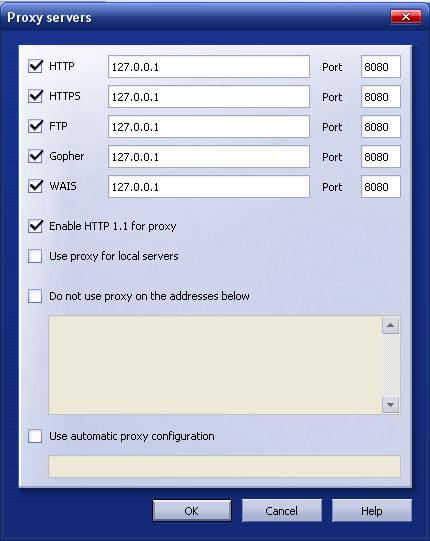Disable Enable HTTP 1.1 for proxy

pyautogui.click(x=35, y=226)
